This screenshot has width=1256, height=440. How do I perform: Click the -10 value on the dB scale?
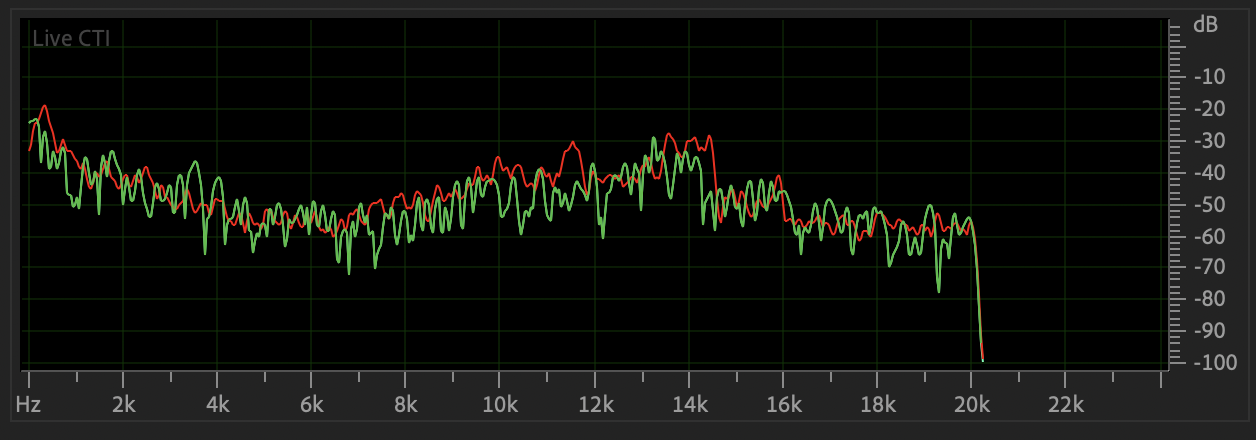coord(1209,77)
